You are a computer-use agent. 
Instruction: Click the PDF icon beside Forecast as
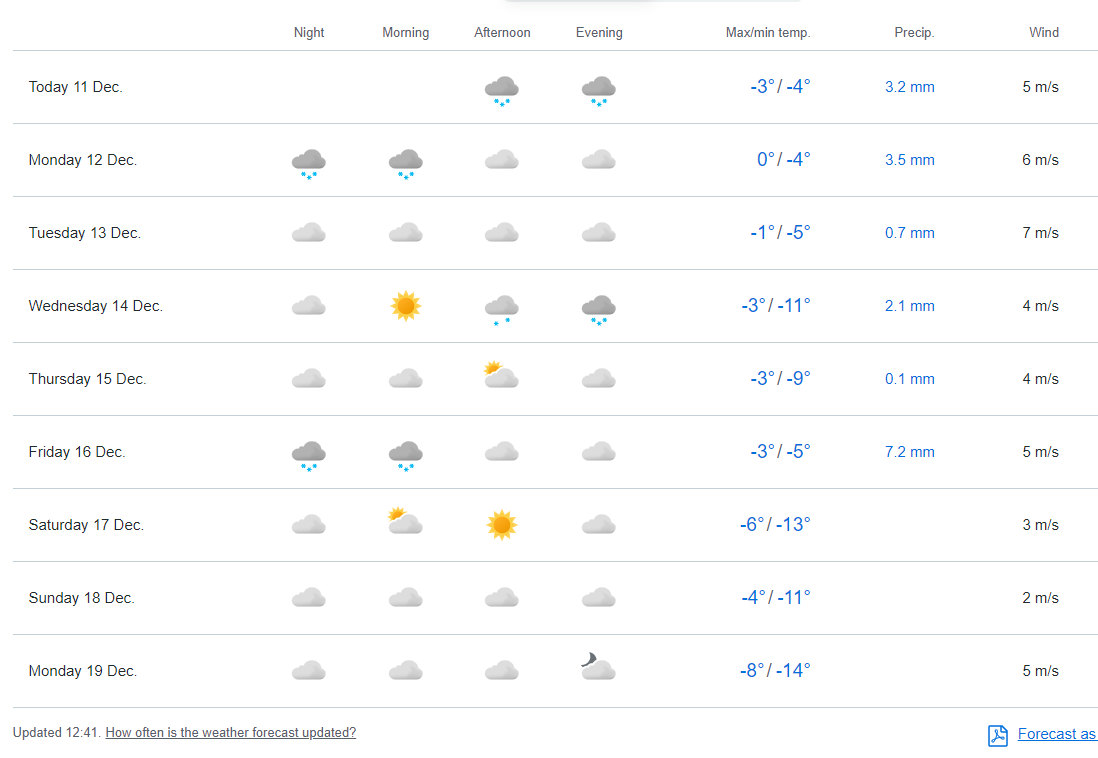click(998, 735)
